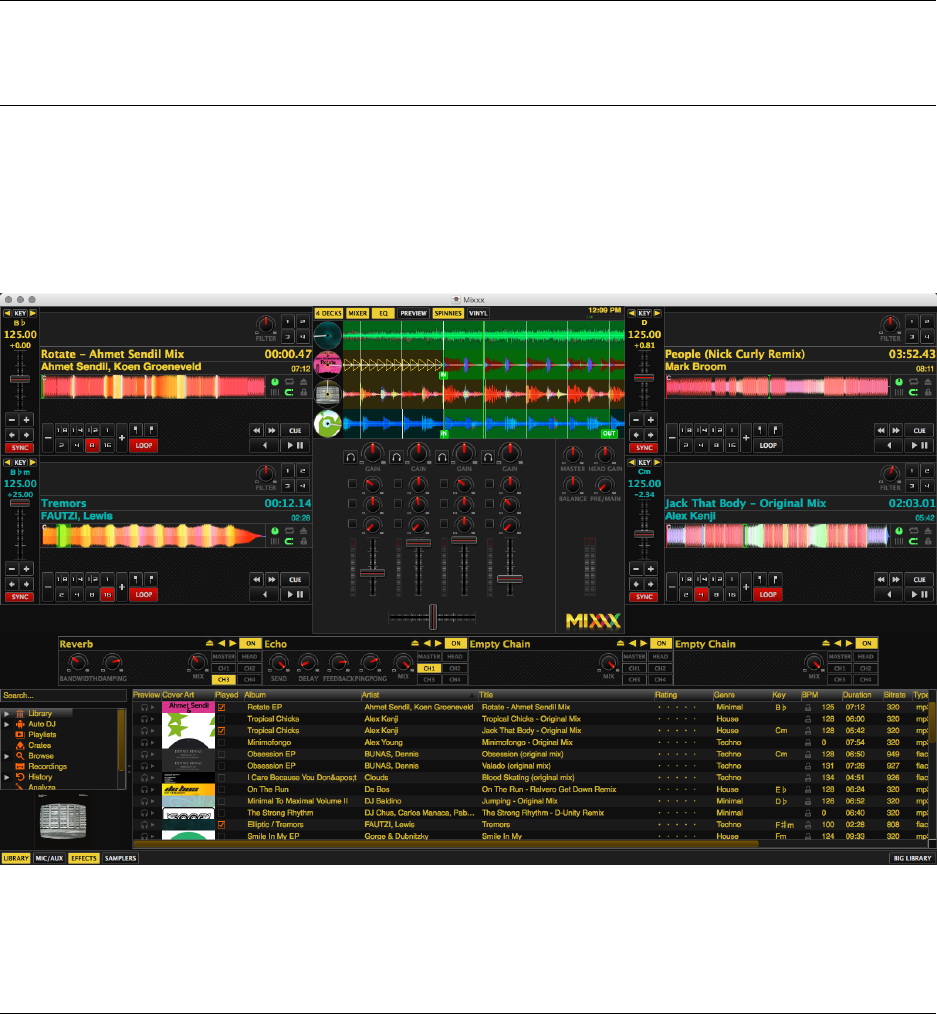Viewport: 937px width, 1014px height.
Task: Check Played for Minimofongo track
Action: (222, 742)
